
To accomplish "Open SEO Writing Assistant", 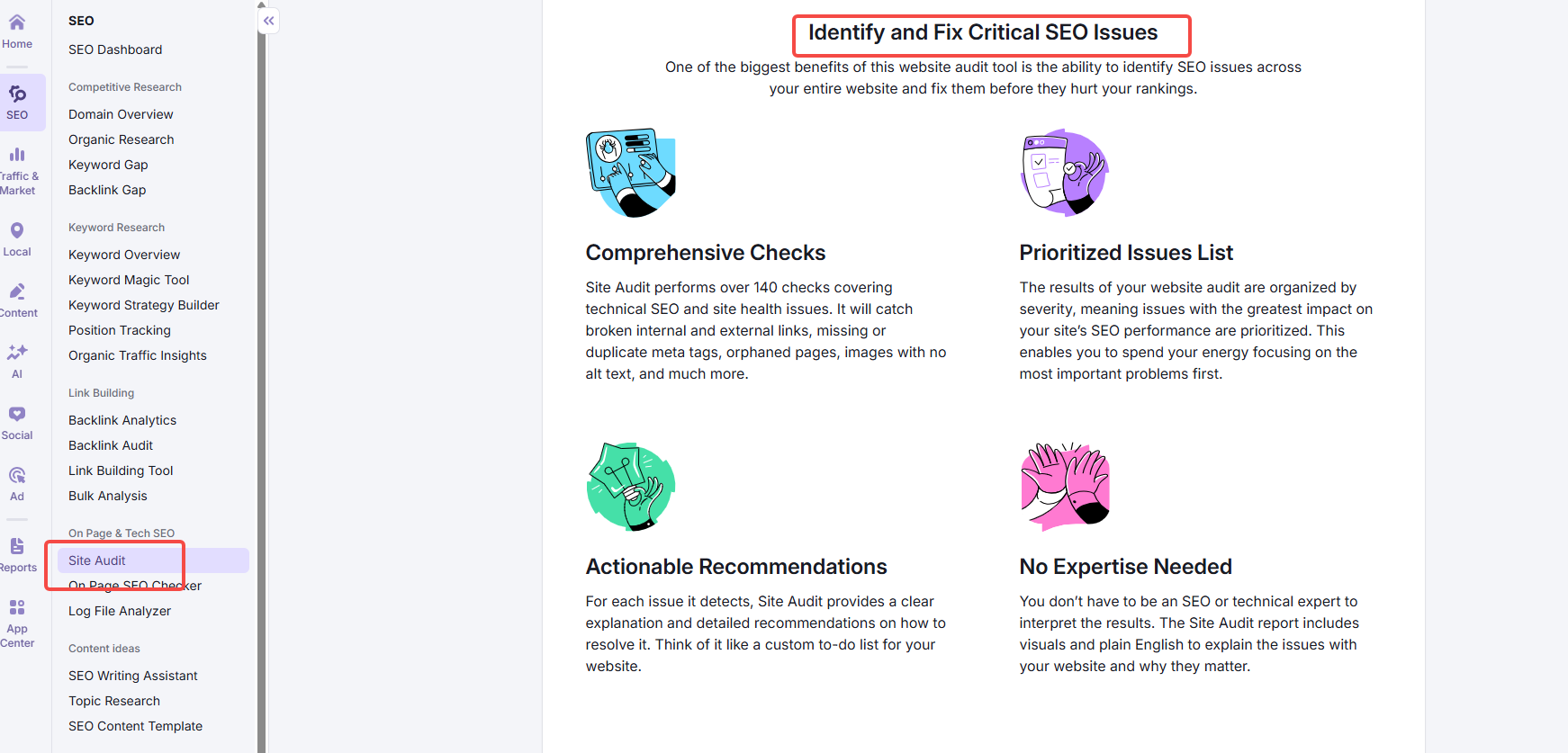I will coord(133,676).
